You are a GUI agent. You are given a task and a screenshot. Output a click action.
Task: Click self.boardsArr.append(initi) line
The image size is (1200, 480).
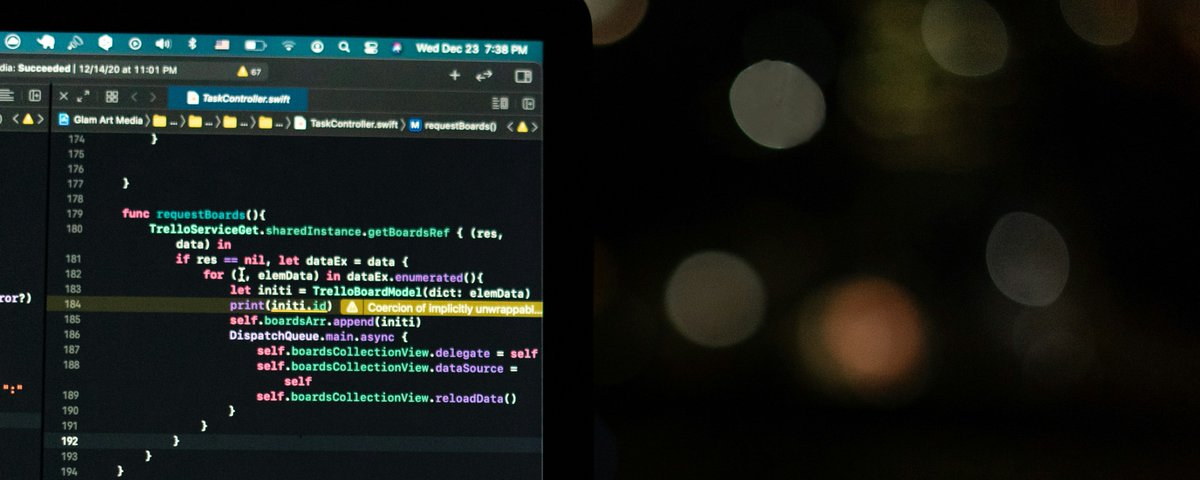point(326,321)
